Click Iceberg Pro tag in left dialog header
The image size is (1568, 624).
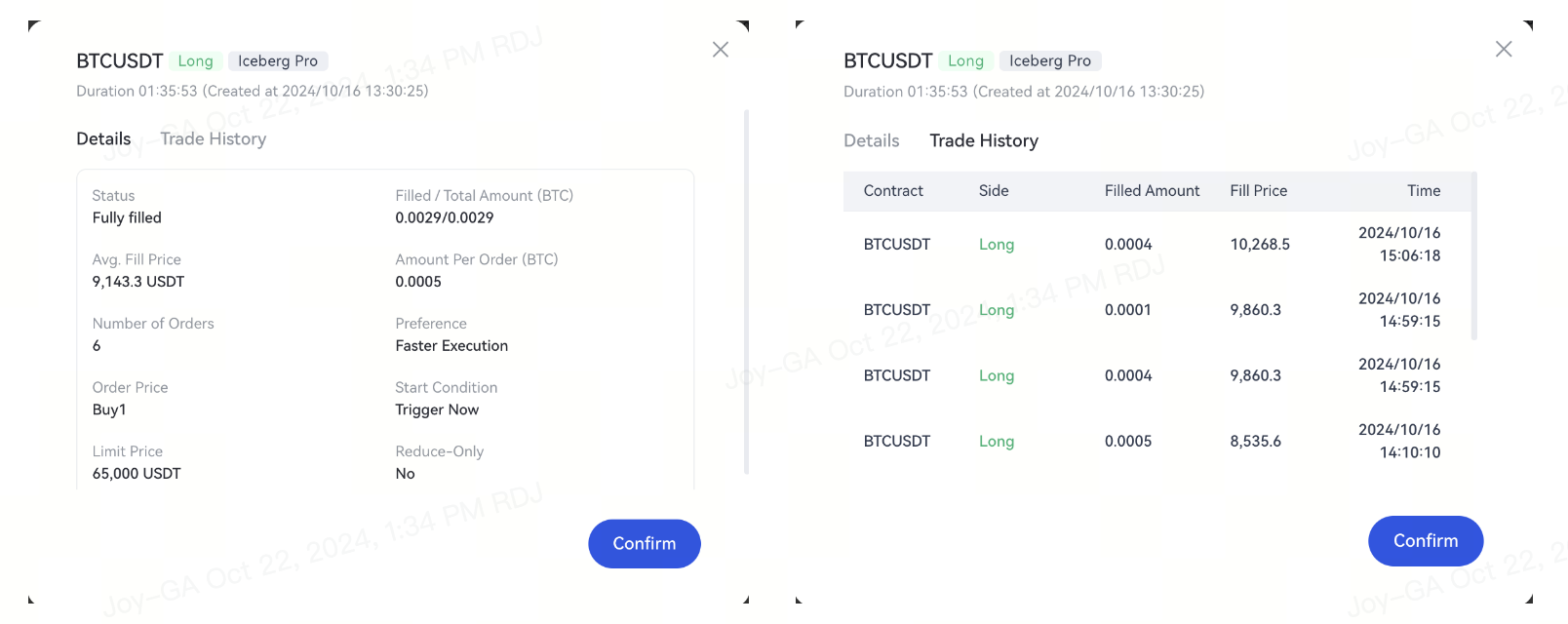(277, 60)
